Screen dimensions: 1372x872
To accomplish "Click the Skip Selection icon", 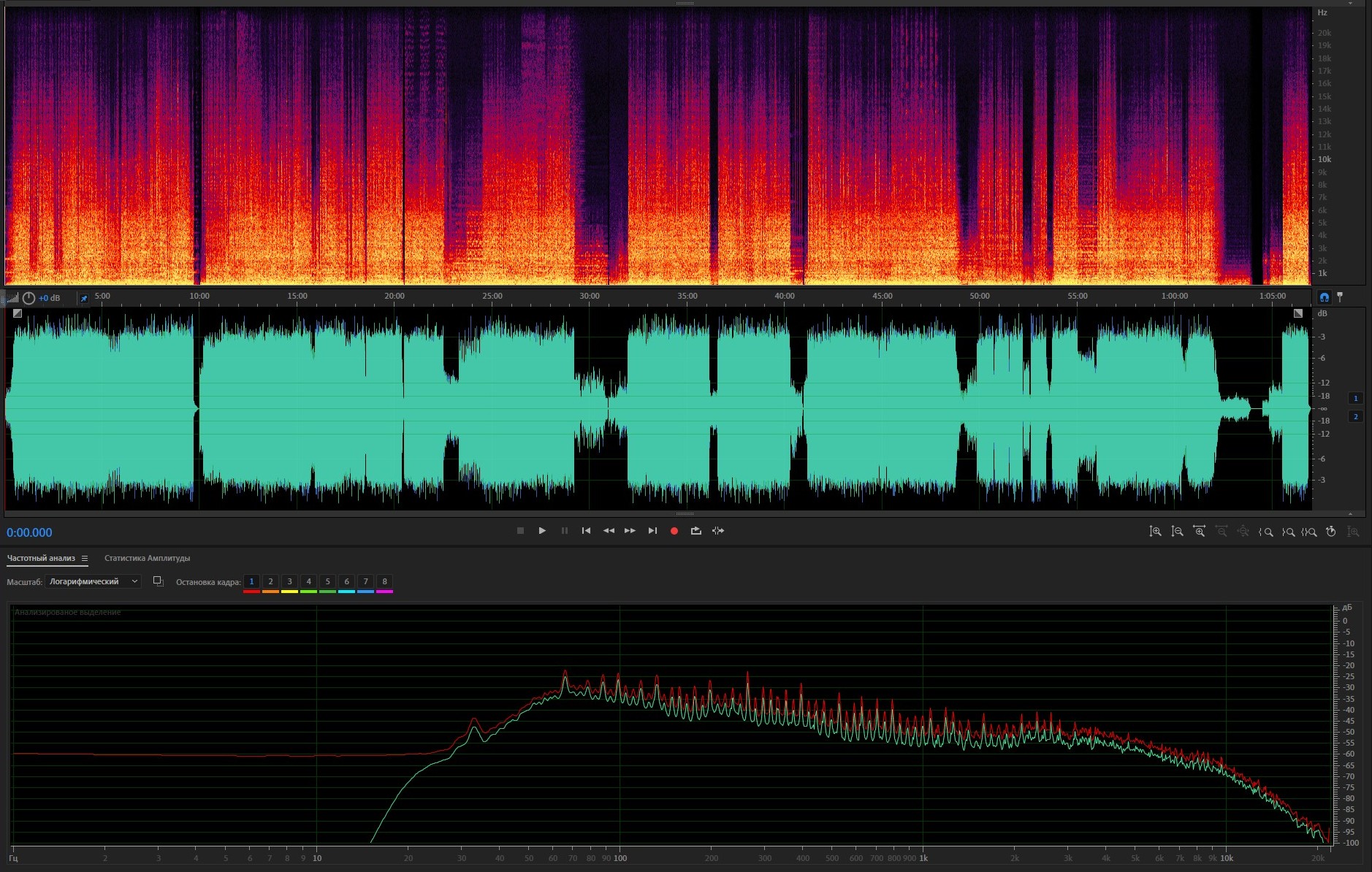I will (718, 531).
